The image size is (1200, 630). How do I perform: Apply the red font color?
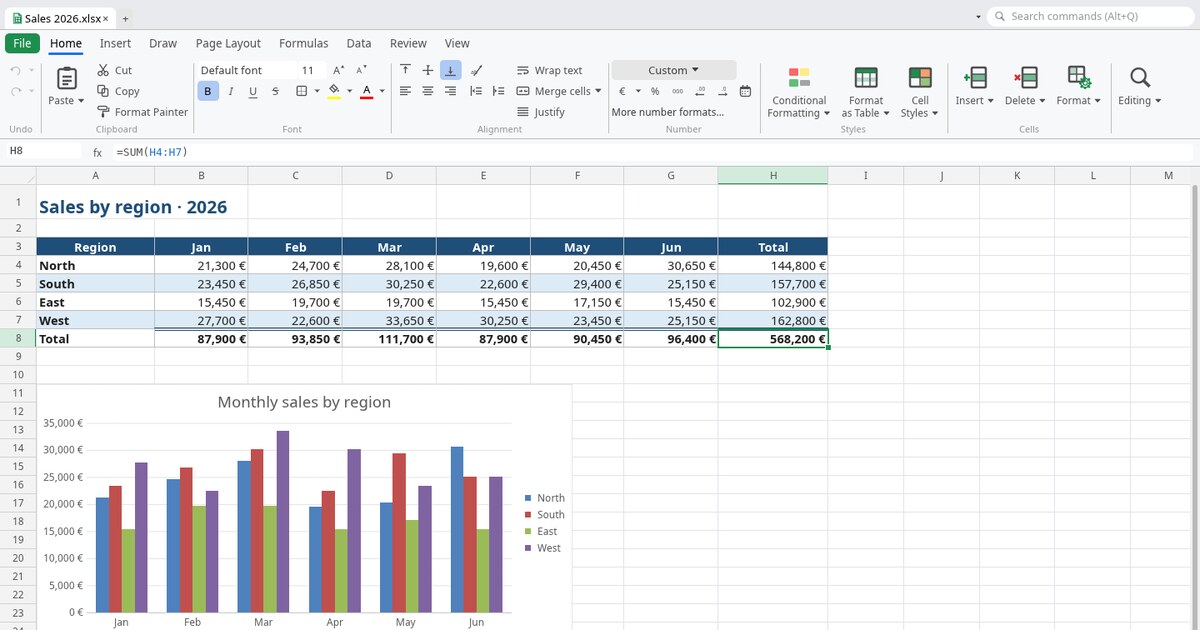click(367, 91)
